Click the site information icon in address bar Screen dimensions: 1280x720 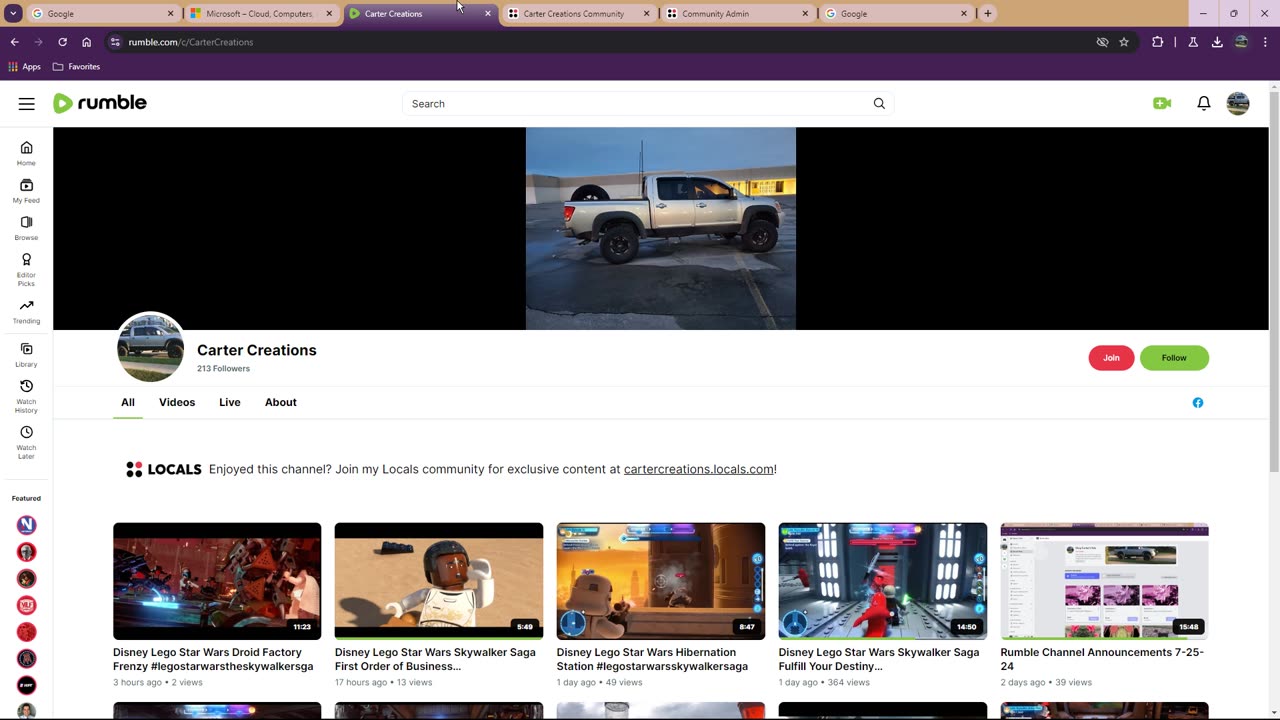115,42
